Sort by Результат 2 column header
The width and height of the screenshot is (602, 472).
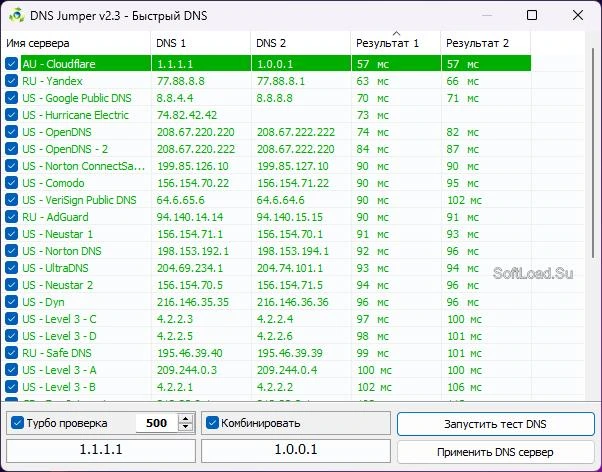tap(486, 43)
